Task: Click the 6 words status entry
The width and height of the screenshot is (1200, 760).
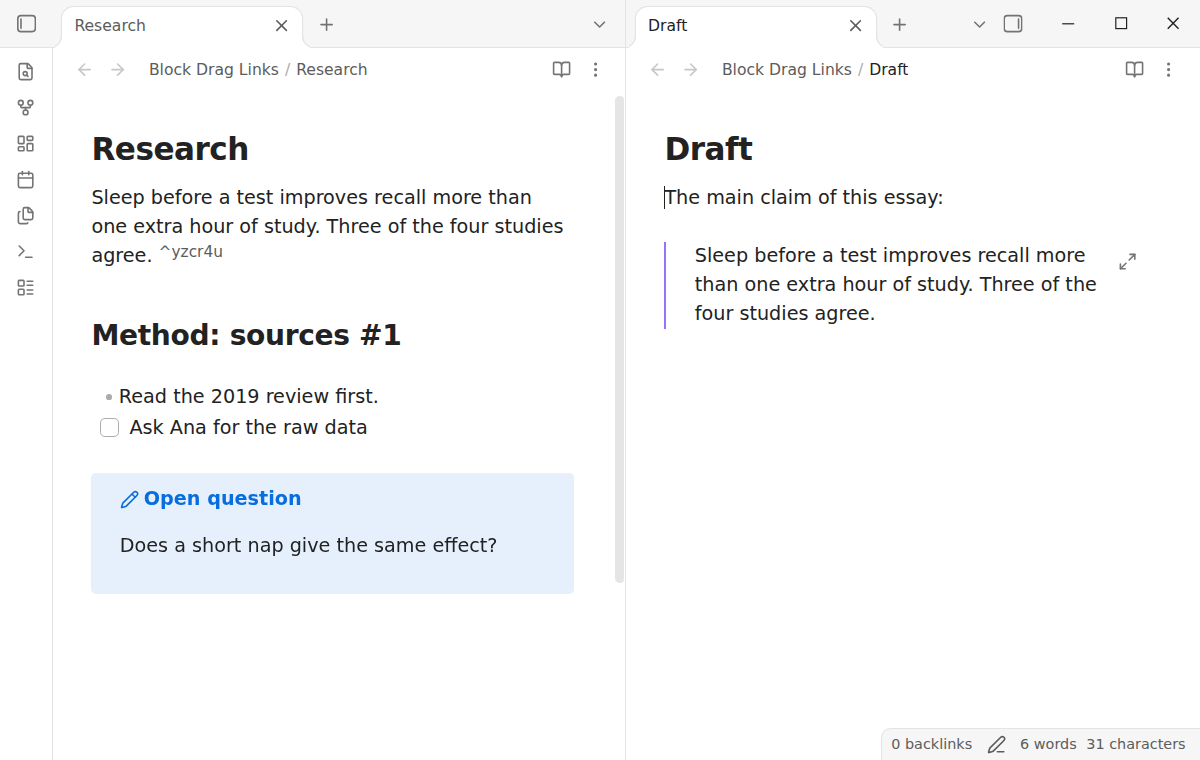Action: click(1048, 744)
